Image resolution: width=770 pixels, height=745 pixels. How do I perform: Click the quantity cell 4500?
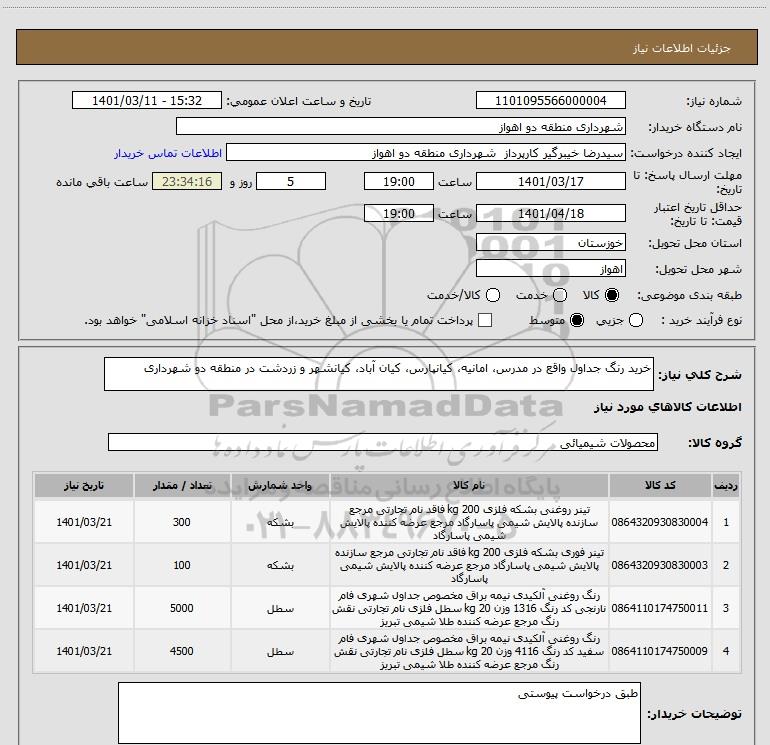[182, 651]
